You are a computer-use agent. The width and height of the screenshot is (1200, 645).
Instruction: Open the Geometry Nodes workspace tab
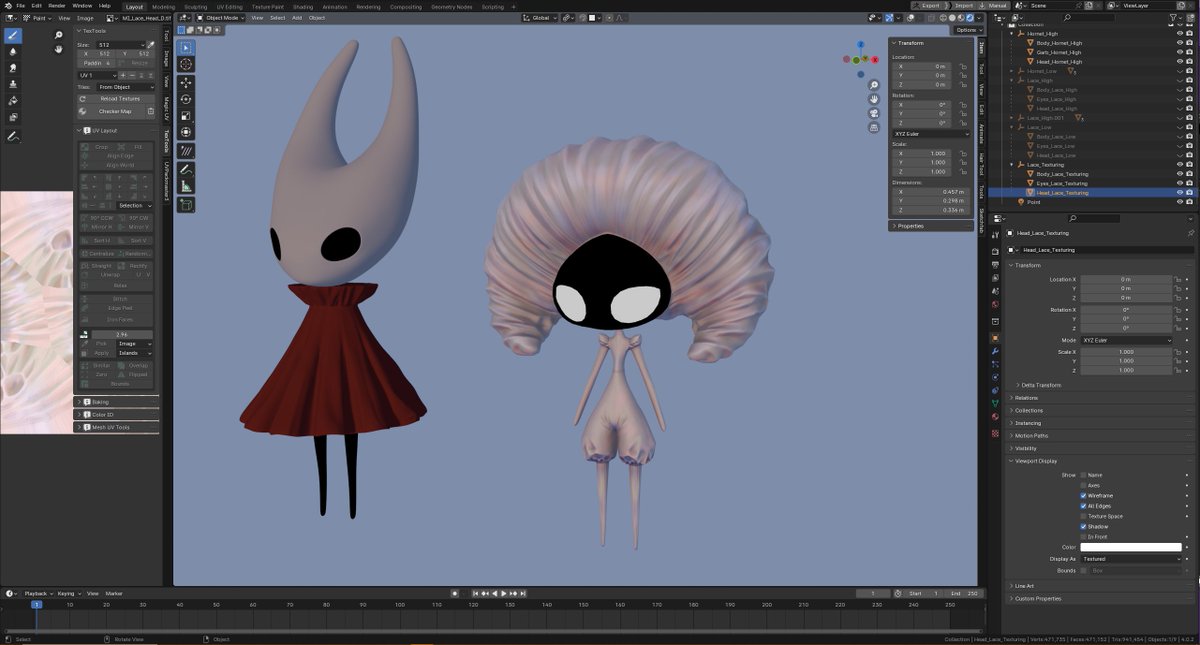click(x=451, y=6)
